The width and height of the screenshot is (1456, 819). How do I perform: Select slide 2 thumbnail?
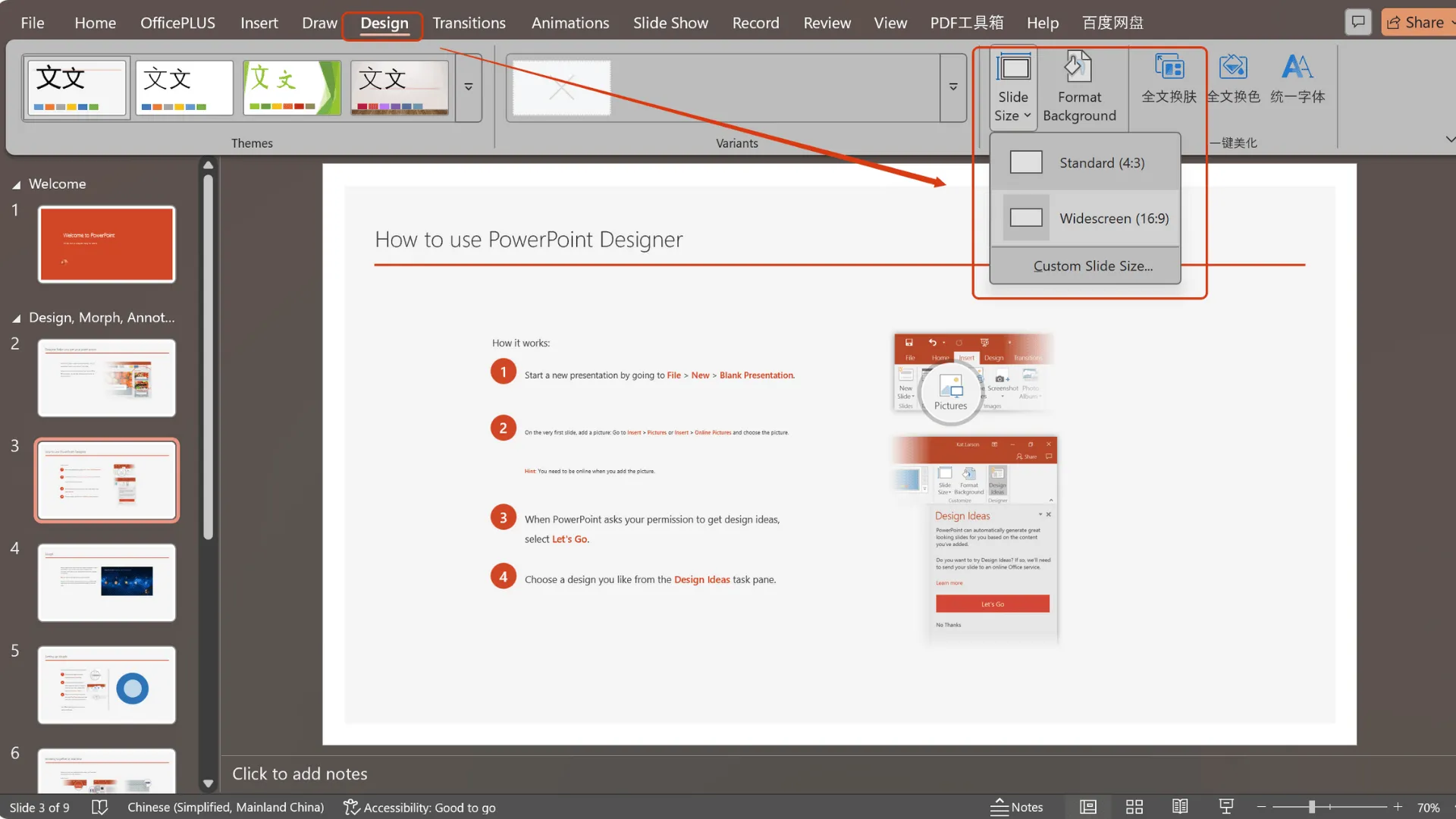106,378
